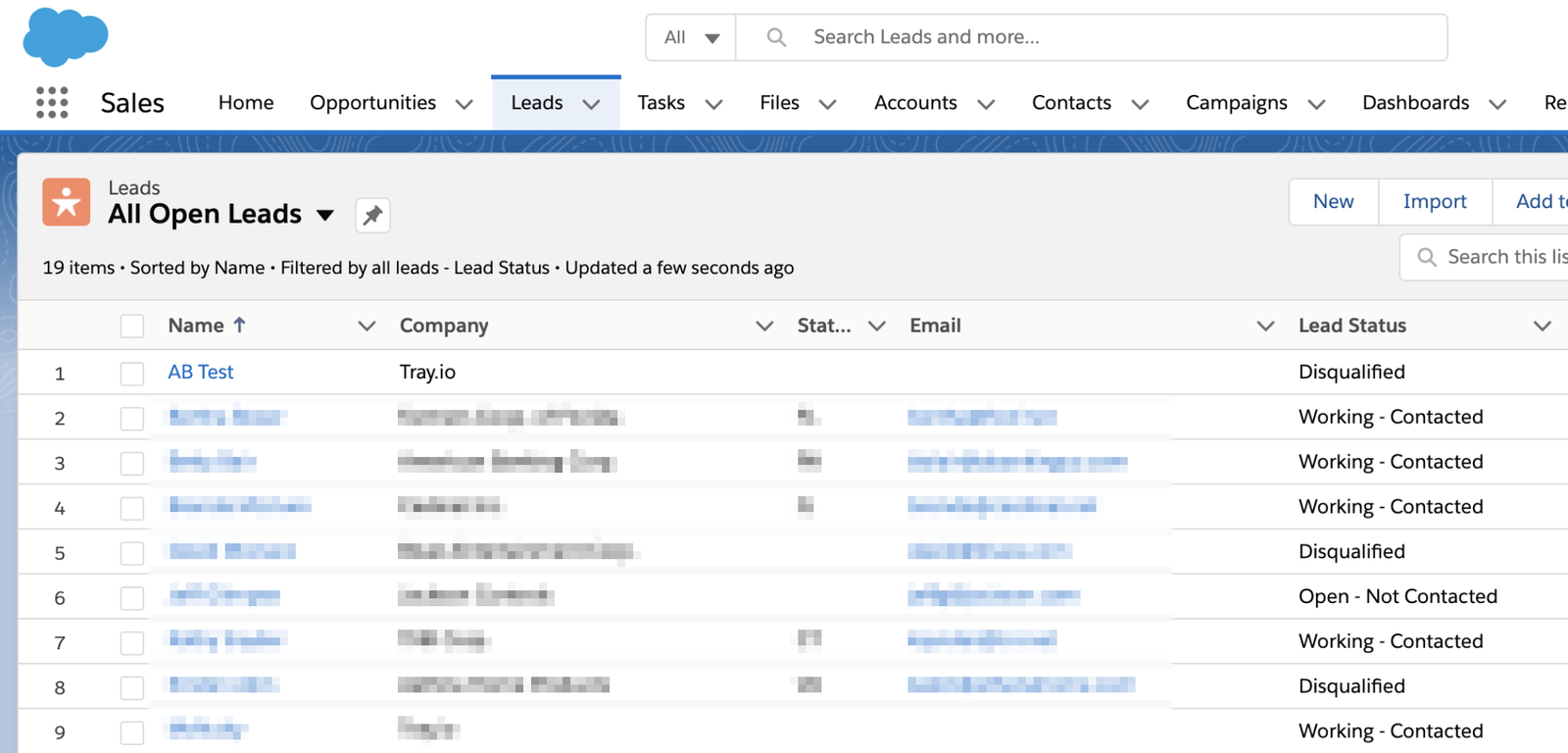Expand the Dashboards tab menu chevron
The image size is (1568, 753).
[x=1497, y=104]
